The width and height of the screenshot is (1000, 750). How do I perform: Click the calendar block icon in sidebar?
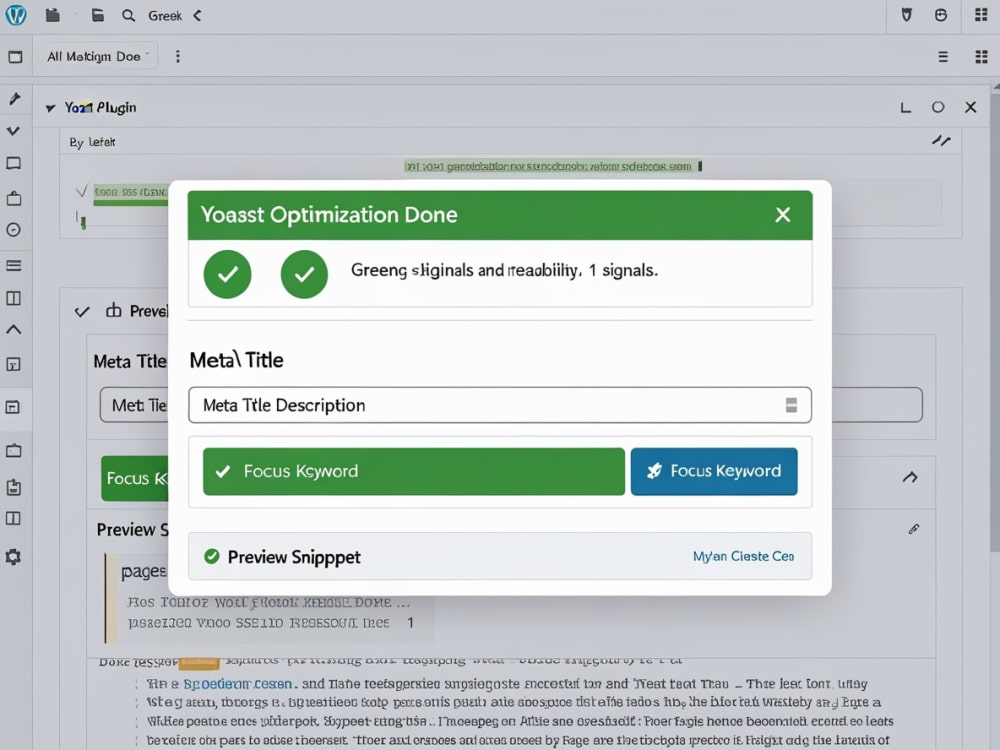pos(13,407)
